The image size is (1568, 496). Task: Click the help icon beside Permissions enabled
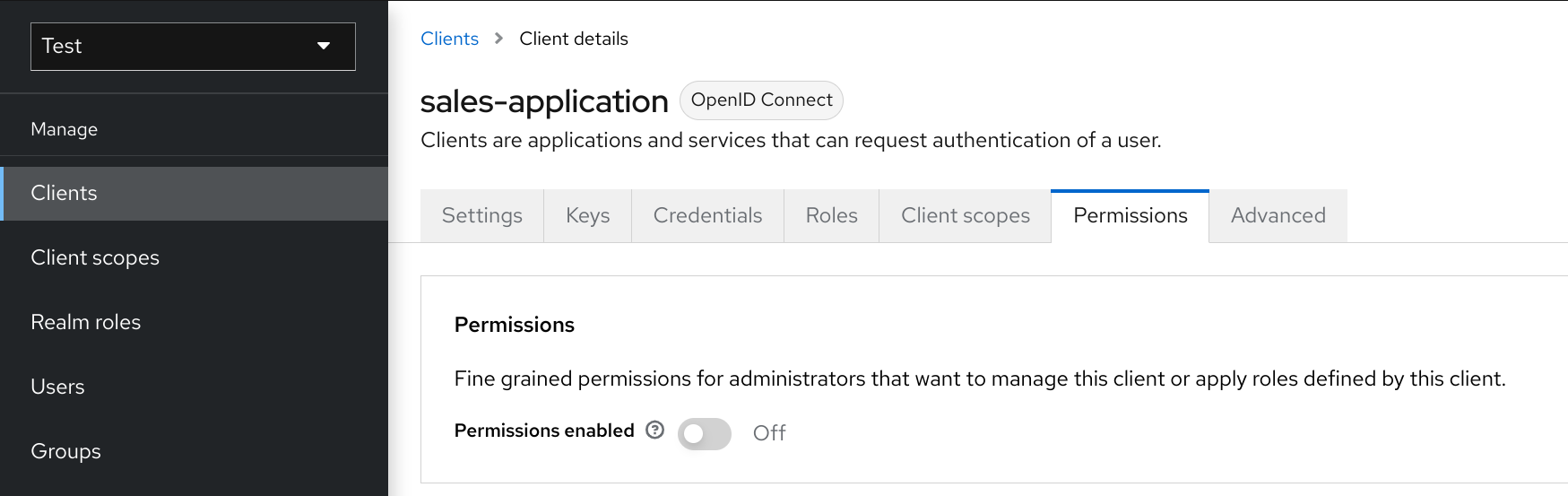tap(655, 431)
